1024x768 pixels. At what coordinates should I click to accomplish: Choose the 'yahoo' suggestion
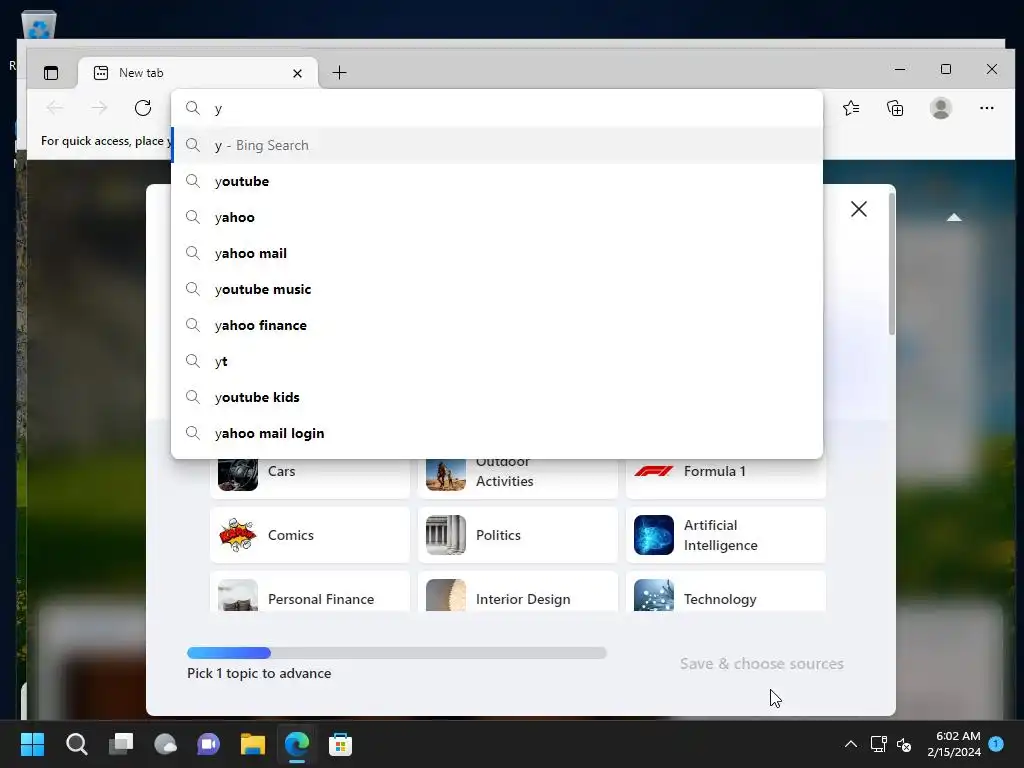click(x=497, y=217)
